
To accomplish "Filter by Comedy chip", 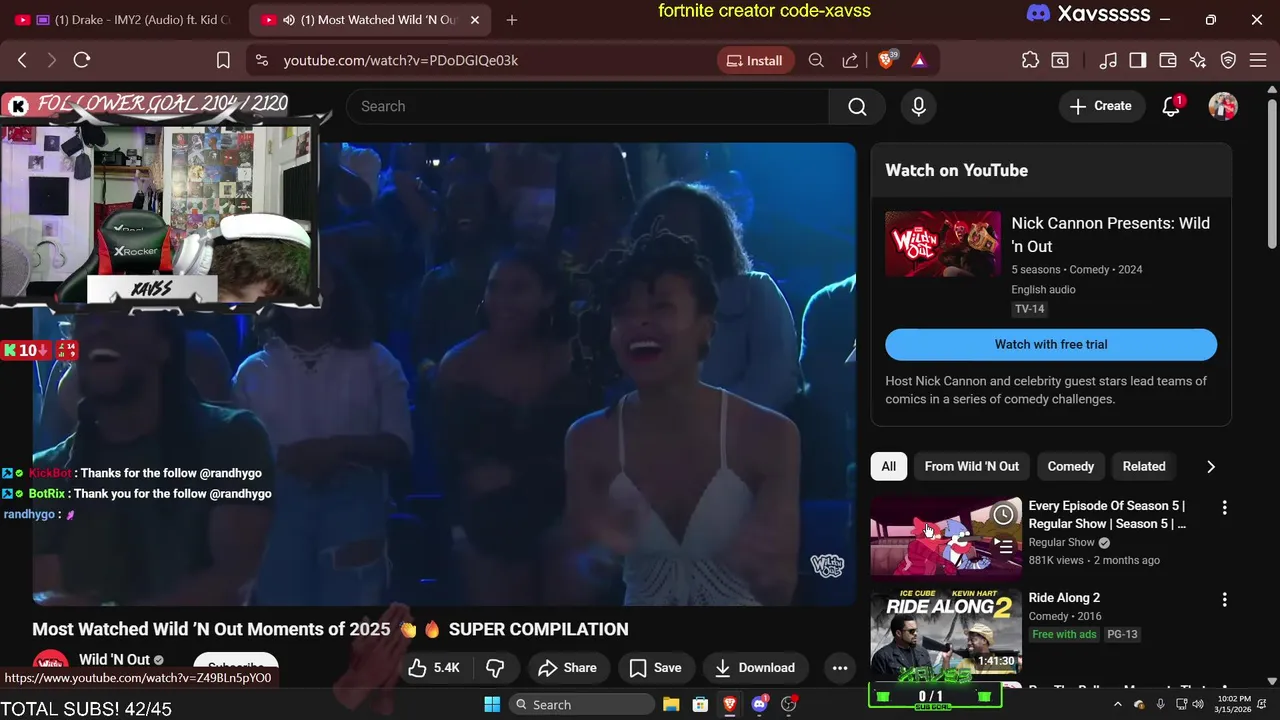I will [x=1070, y=466].
